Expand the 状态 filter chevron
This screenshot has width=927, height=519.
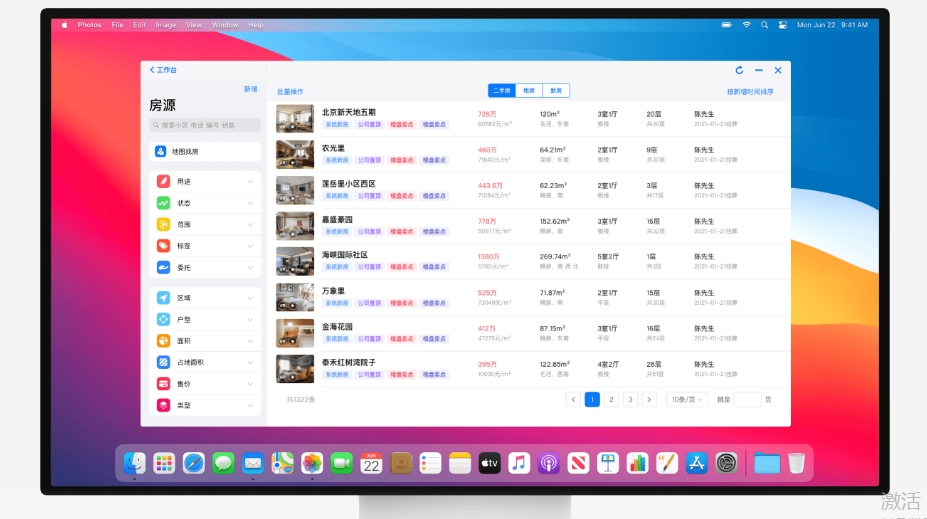[250, 203]
